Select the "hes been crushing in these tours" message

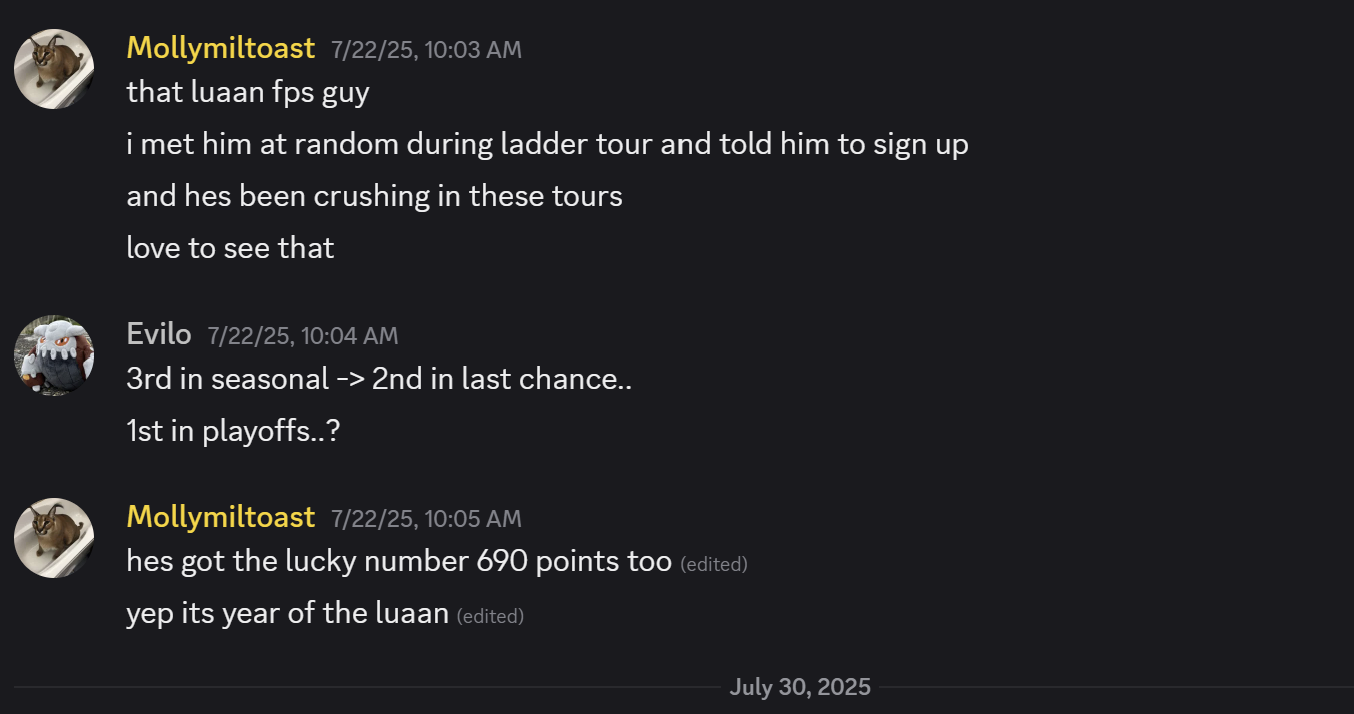pos(374,196)
